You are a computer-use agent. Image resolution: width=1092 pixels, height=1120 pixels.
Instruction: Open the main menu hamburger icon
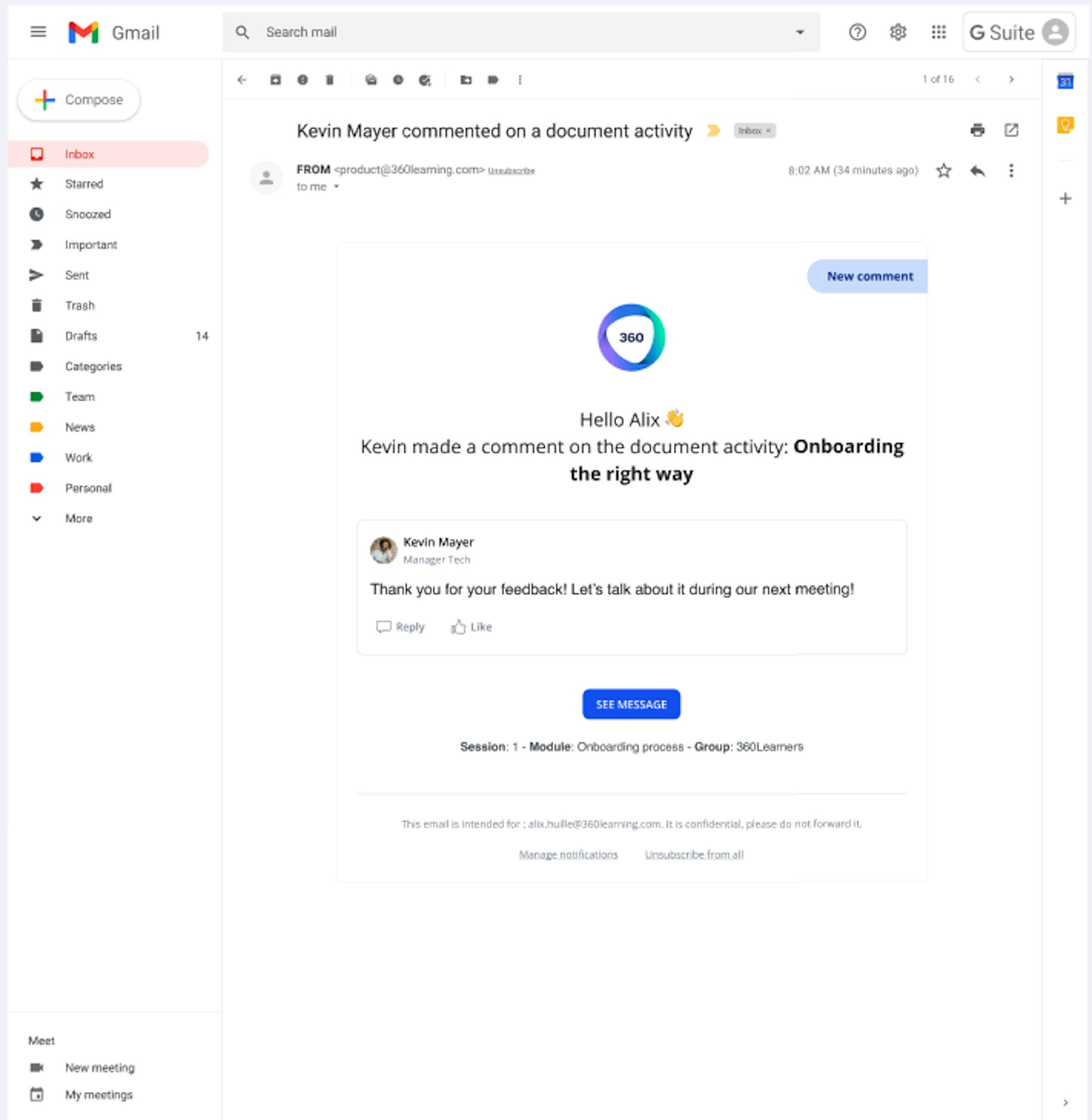[38, 32]
